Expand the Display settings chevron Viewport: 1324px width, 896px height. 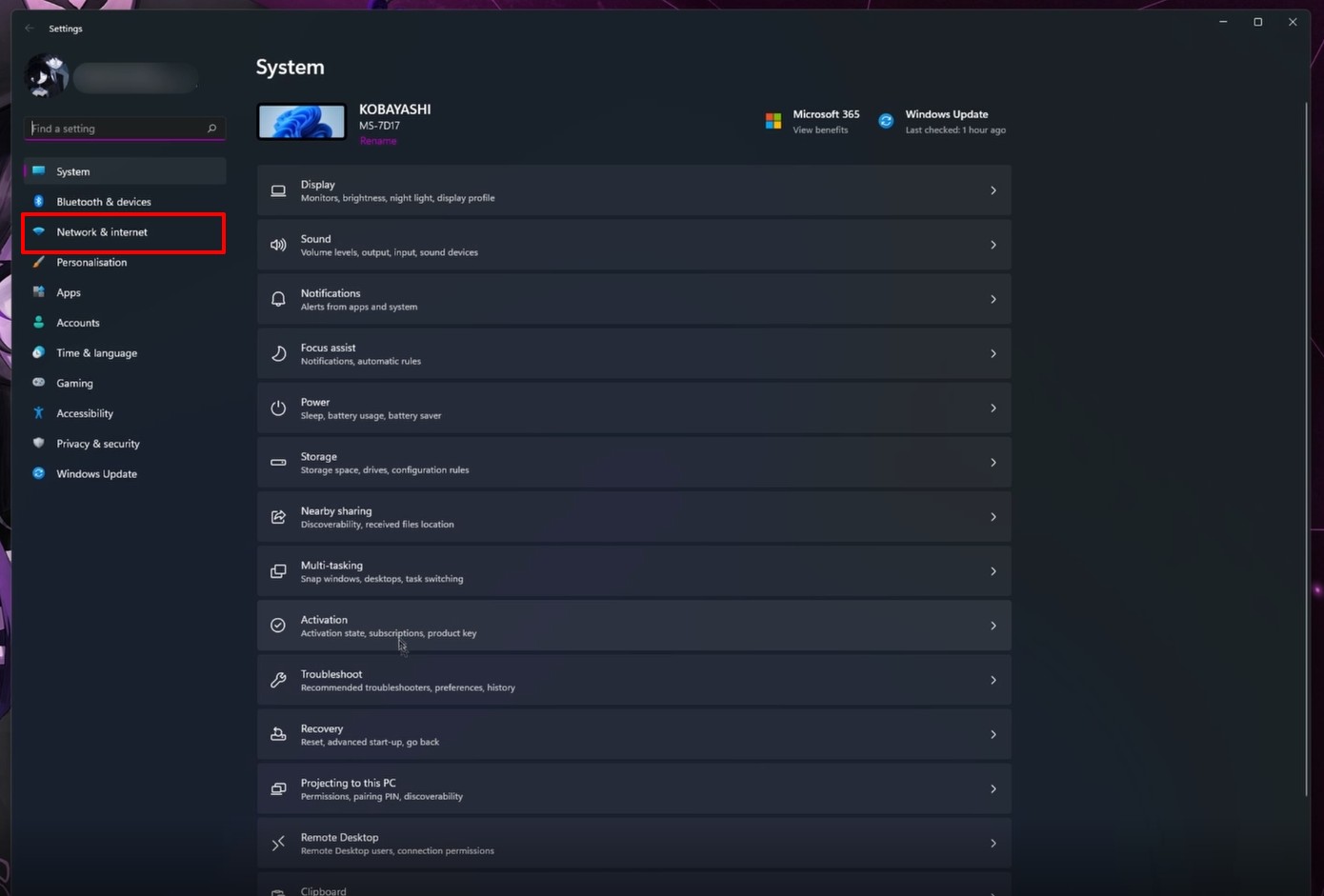click(x=993, y=190)
